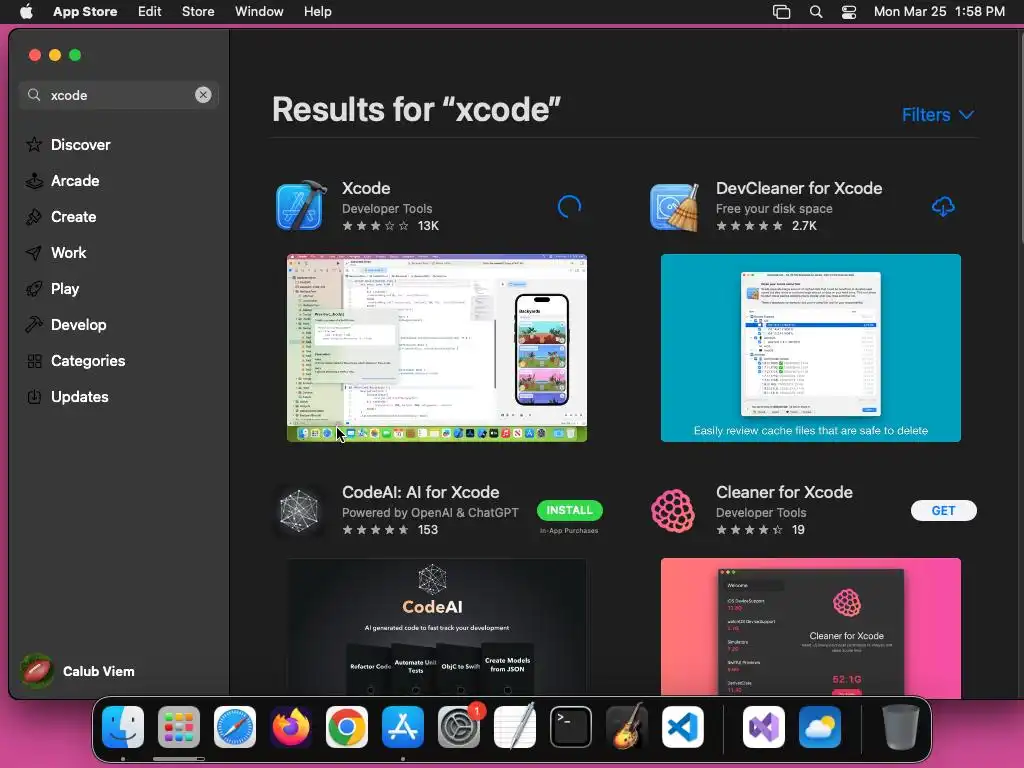Launch GarageBand from the Dock

(627, 727)
